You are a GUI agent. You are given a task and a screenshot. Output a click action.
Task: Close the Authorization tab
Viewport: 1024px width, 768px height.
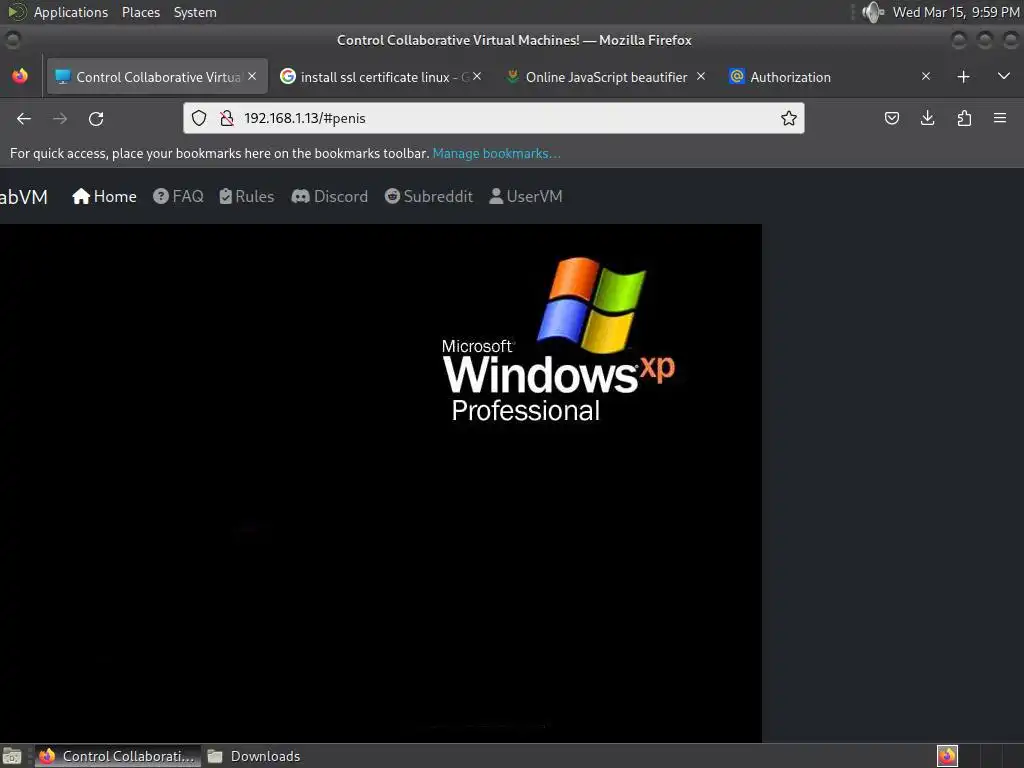click(925, 76)
